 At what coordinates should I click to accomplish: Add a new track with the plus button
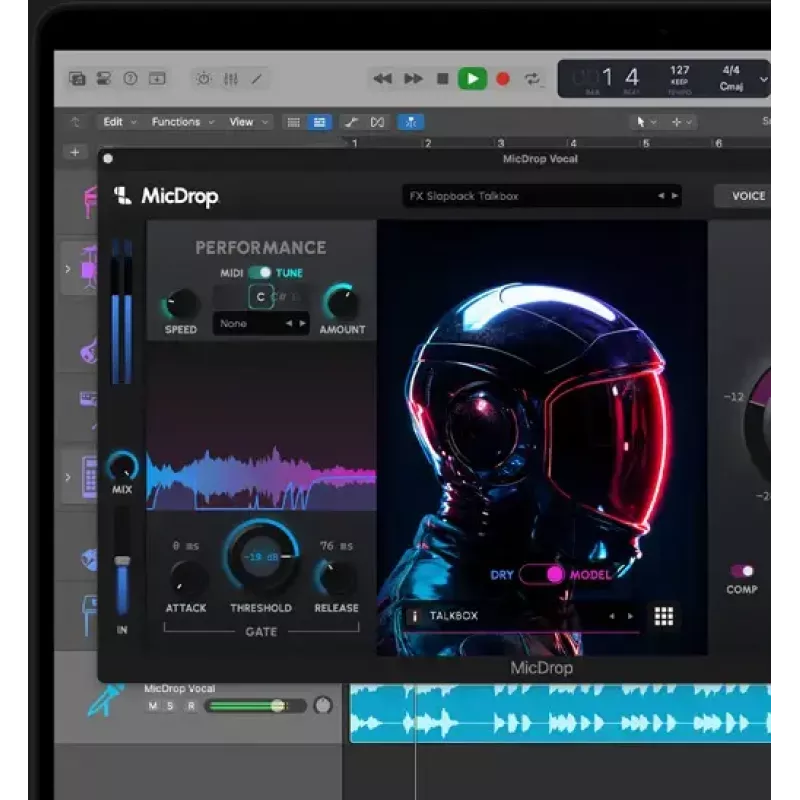pyautogui.click(x=75, y=152)
